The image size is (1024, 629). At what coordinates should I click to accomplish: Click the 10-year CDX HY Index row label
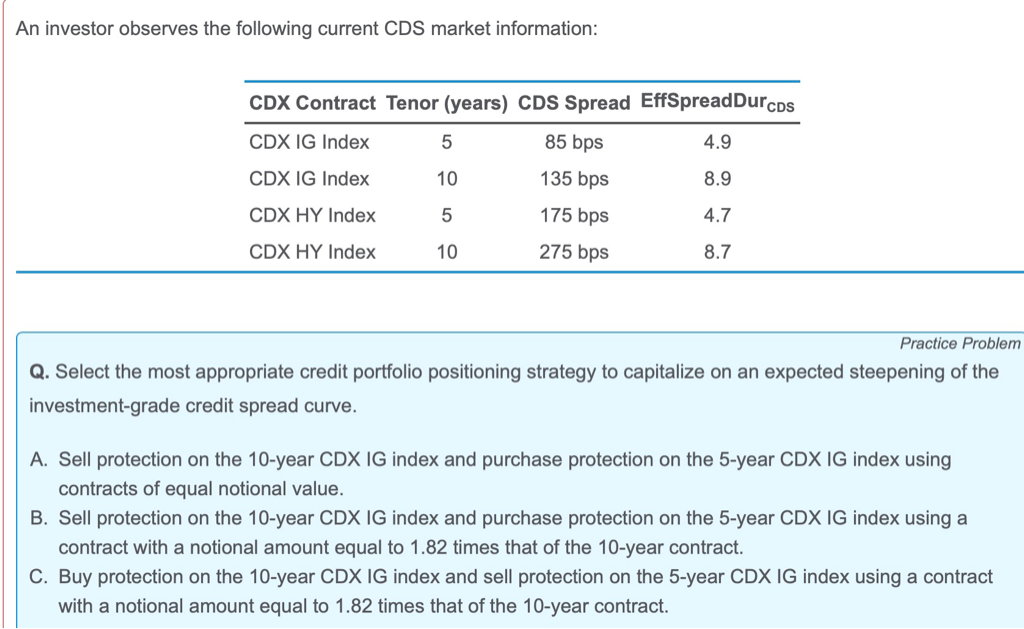click(312, 251)
